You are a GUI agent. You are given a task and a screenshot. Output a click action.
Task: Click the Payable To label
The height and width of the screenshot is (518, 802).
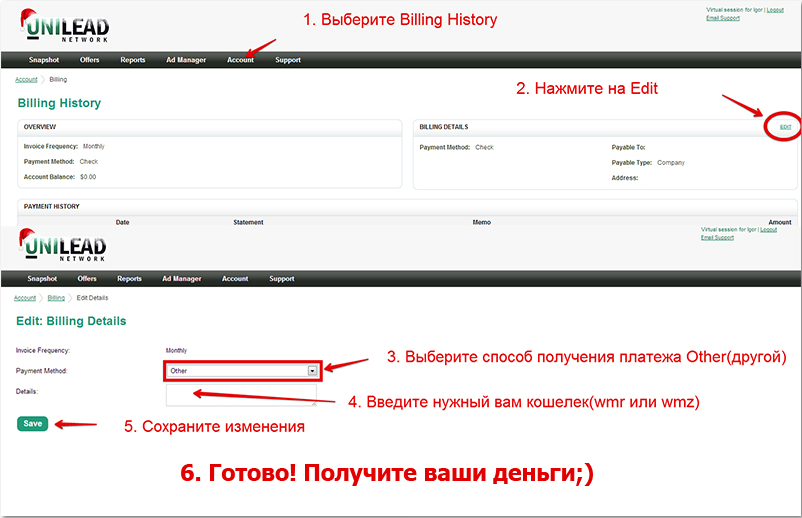629,147
